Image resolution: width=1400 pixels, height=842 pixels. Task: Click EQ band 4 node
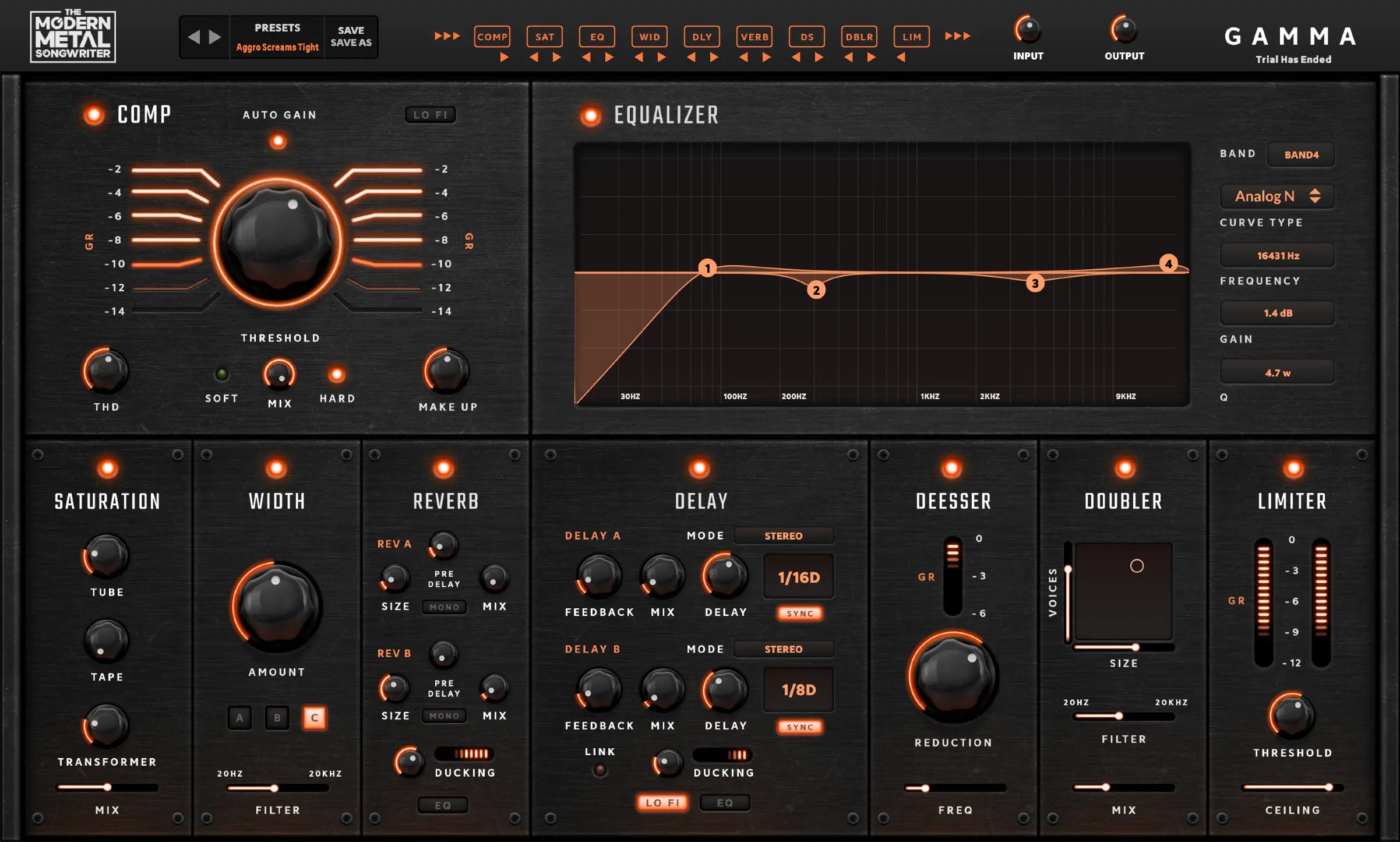point(1168,263)
